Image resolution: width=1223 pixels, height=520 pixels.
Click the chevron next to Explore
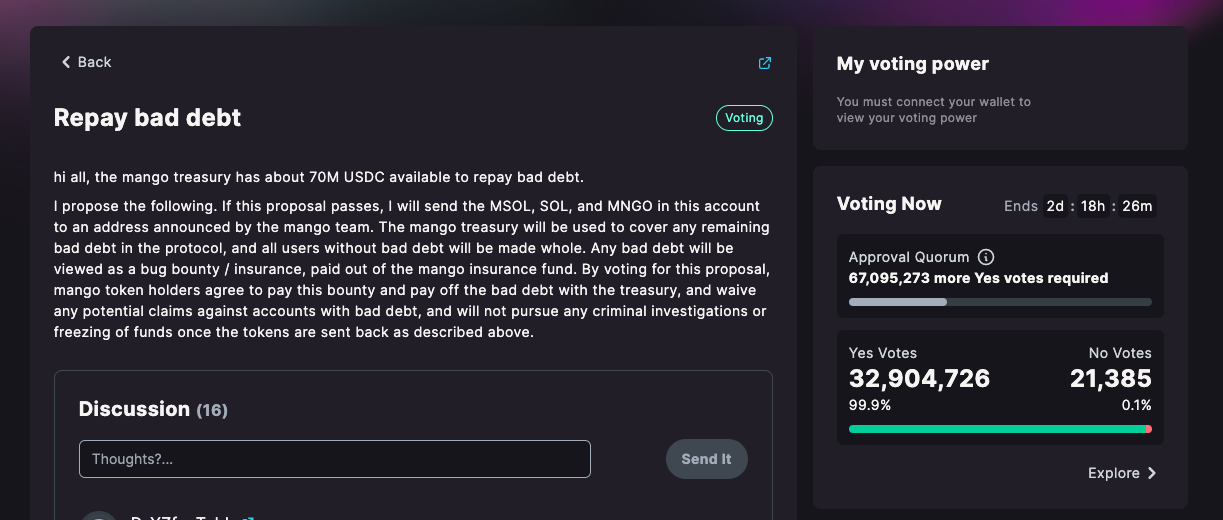1152,473
